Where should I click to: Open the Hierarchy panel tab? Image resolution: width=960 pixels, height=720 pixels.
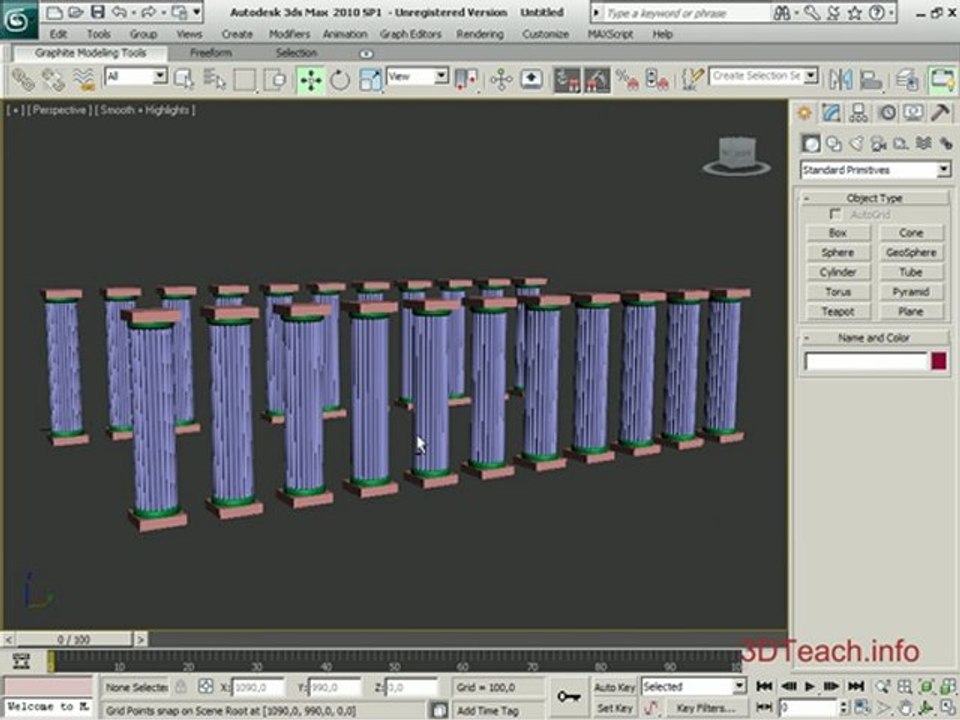[858, 113]
